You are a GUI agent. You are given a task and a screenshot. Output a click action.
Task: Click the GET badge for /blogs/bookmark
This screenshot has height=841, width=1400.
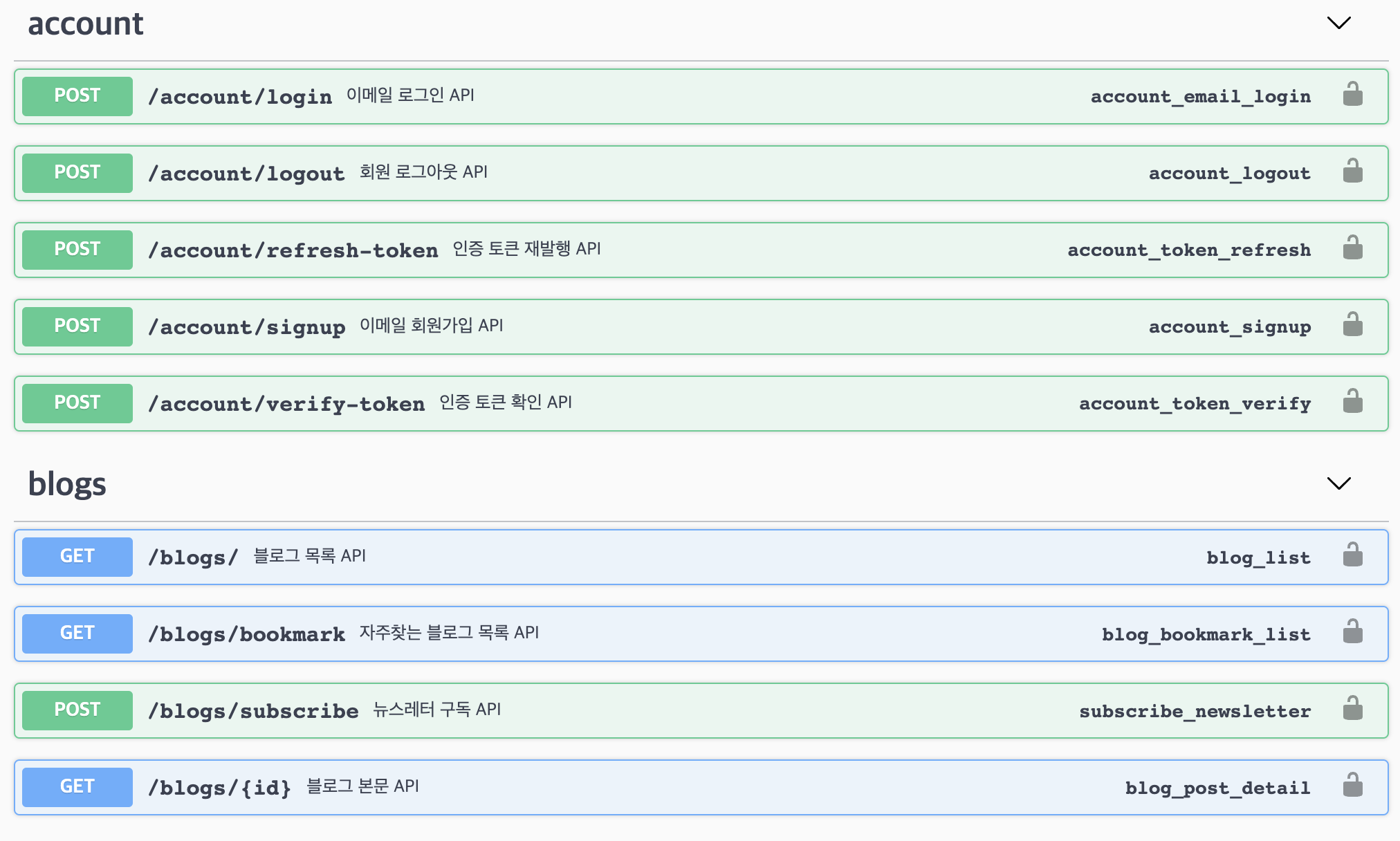click(x=77, y=634)
